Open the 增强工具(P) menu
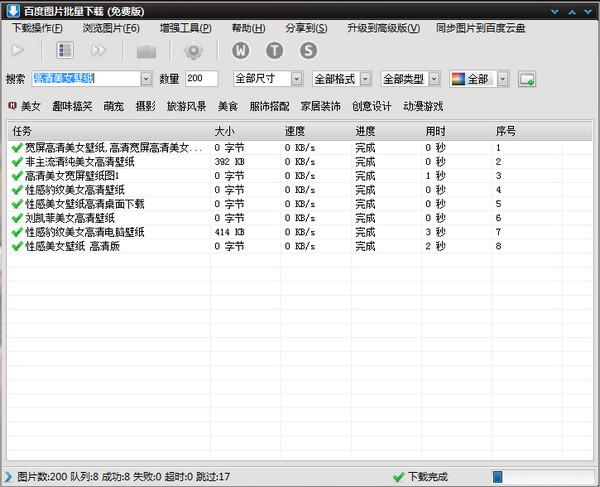The height and width of the screenshot is (487, 600). [x=186, y=28]
